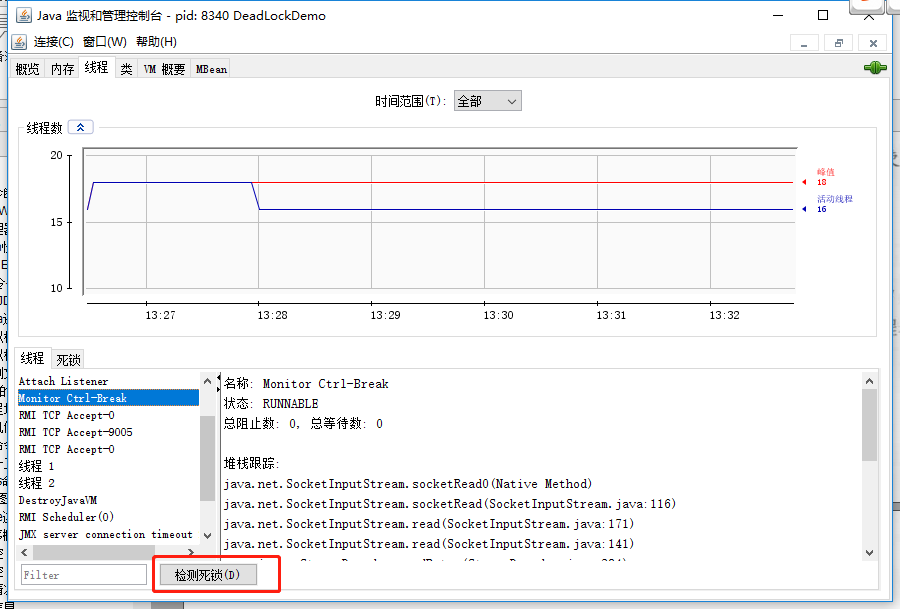Collapse the 线程数 chart panel
Screen dimensions: 900x609
(x=82, y=127)
